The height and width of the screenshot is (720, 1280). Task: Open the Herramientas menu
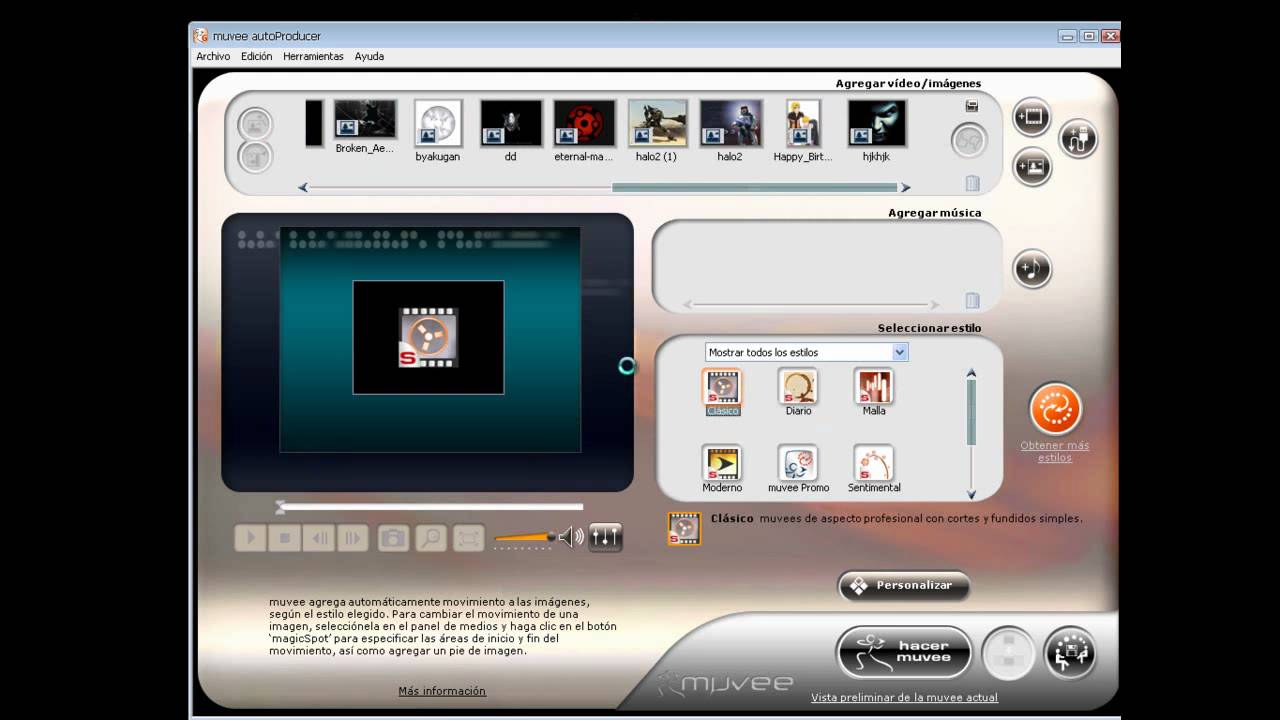tap(313, 57)
